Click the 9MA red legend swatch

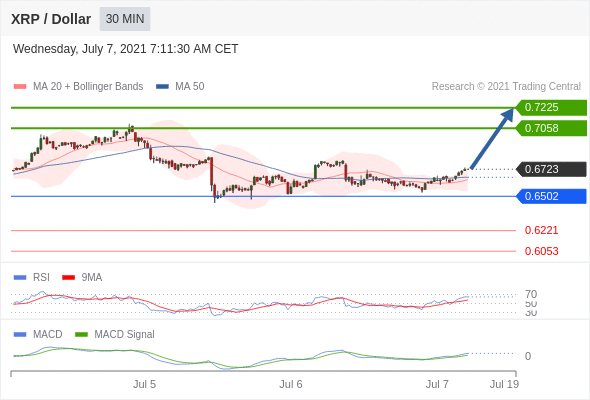68,278
